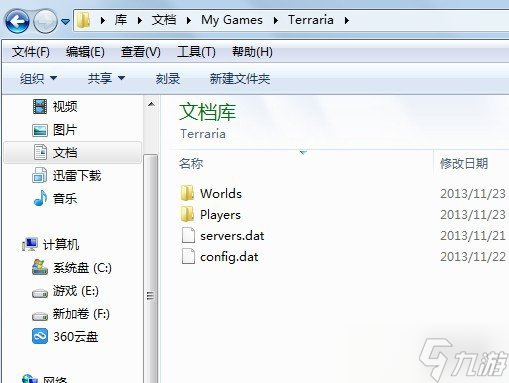The height and width of the screenshot is (383, 509).
Task: Select the Worlds folder name
Action: [x=221, y=194]
